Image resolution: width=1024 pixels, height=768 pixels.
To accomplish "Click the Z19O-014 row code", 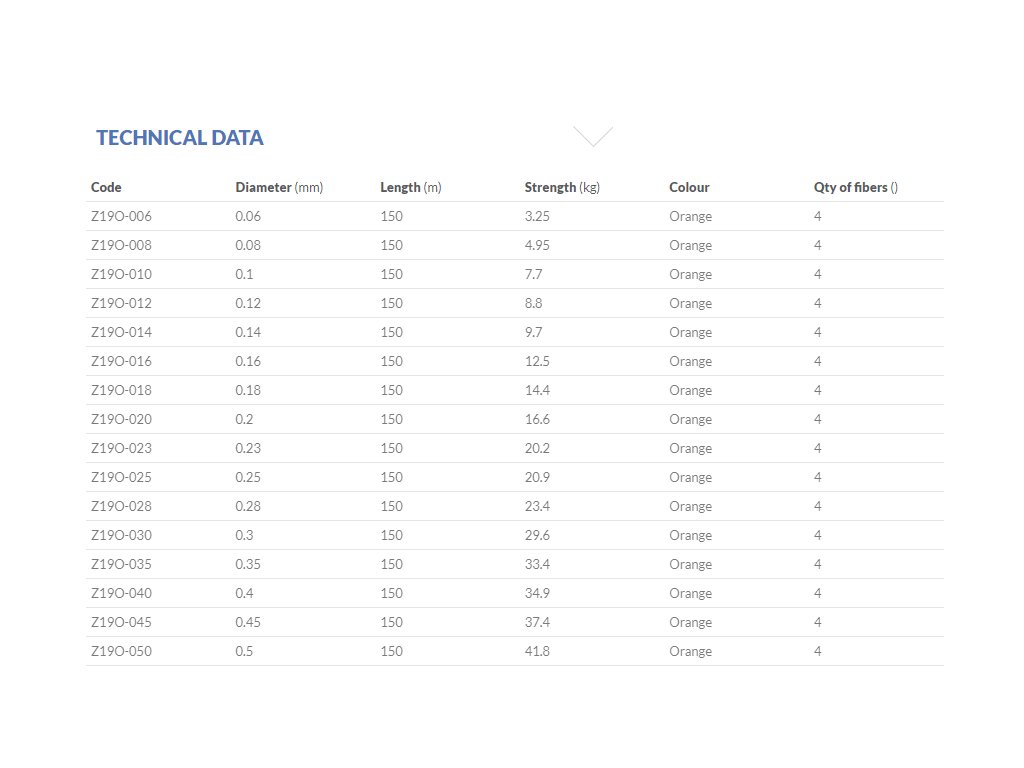I will 121,332.
